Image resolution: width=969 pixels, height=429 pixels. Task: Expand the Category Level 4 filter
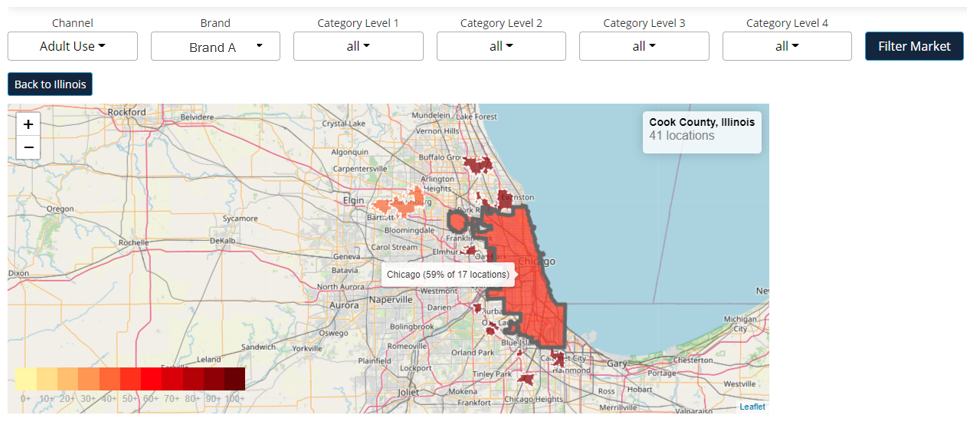click(787, 46)
